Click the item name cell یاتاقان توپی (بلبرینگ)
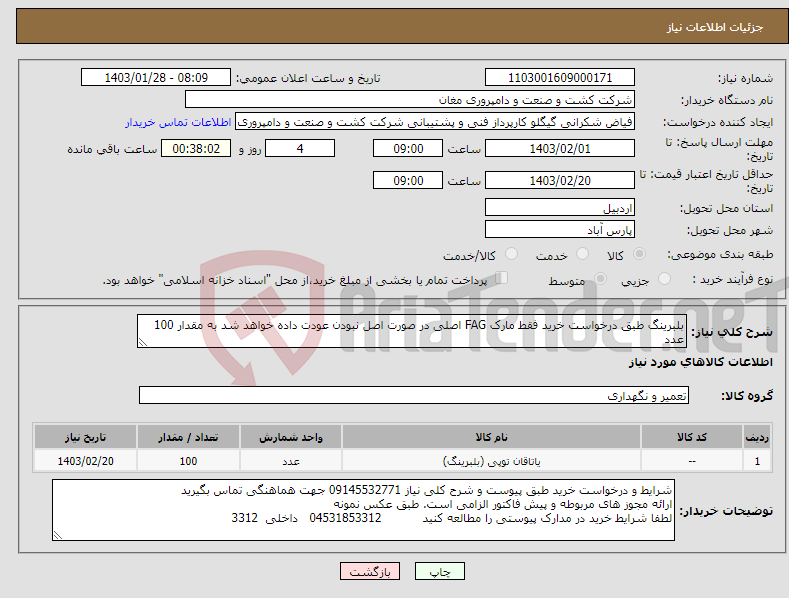Viewport: 789px width, 598px height. point(491,461)
